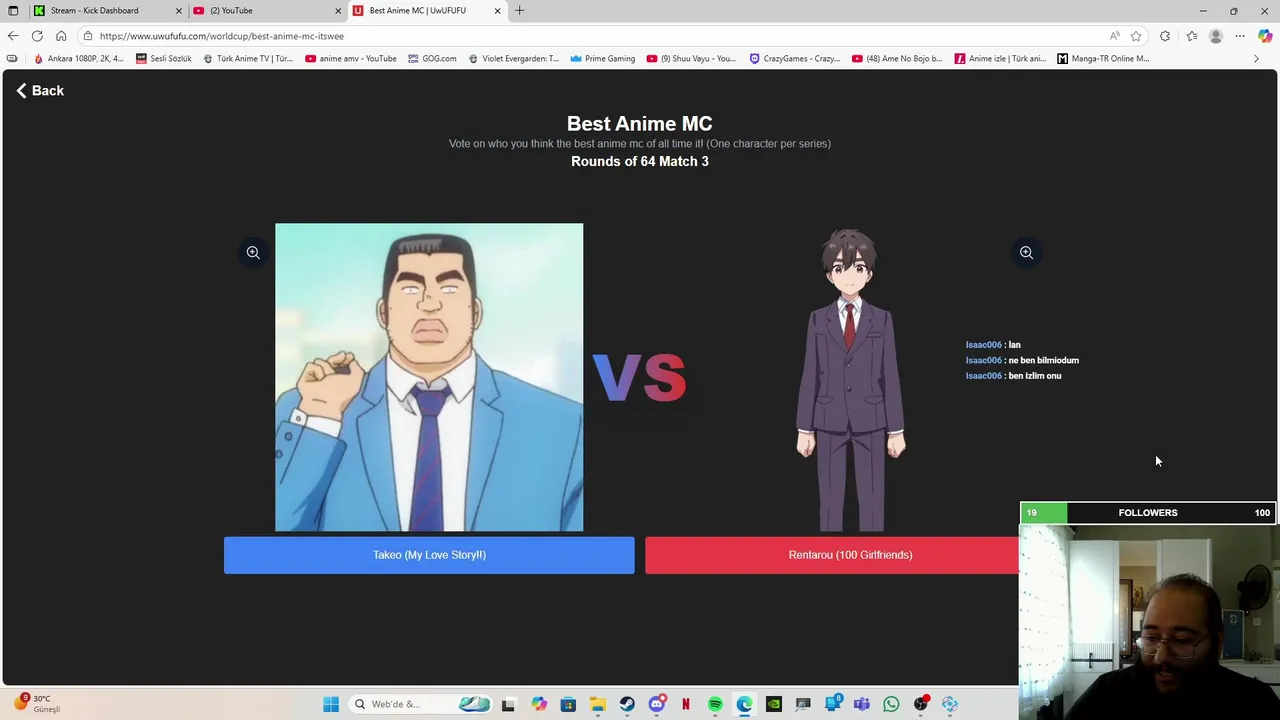1280x720 pixels.
Task: Open File Explorer from taskbar
Action: 597,704
